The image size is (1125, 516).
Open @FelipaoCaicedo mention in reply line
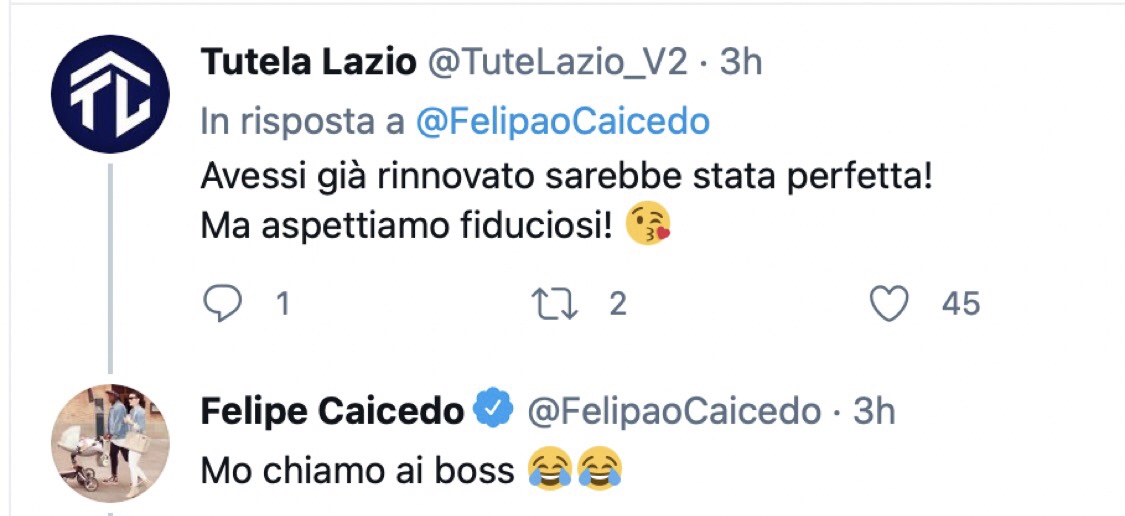pyautogui.click(x=562, y=122)
